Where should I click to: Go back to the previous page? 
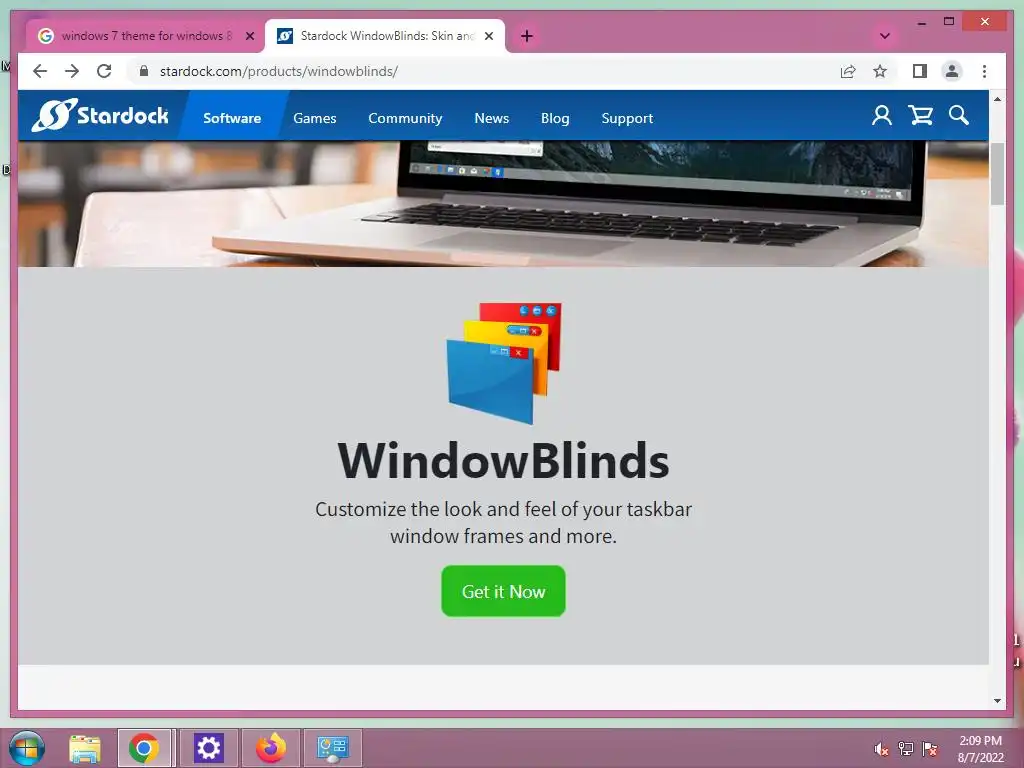tap(40, 71)
